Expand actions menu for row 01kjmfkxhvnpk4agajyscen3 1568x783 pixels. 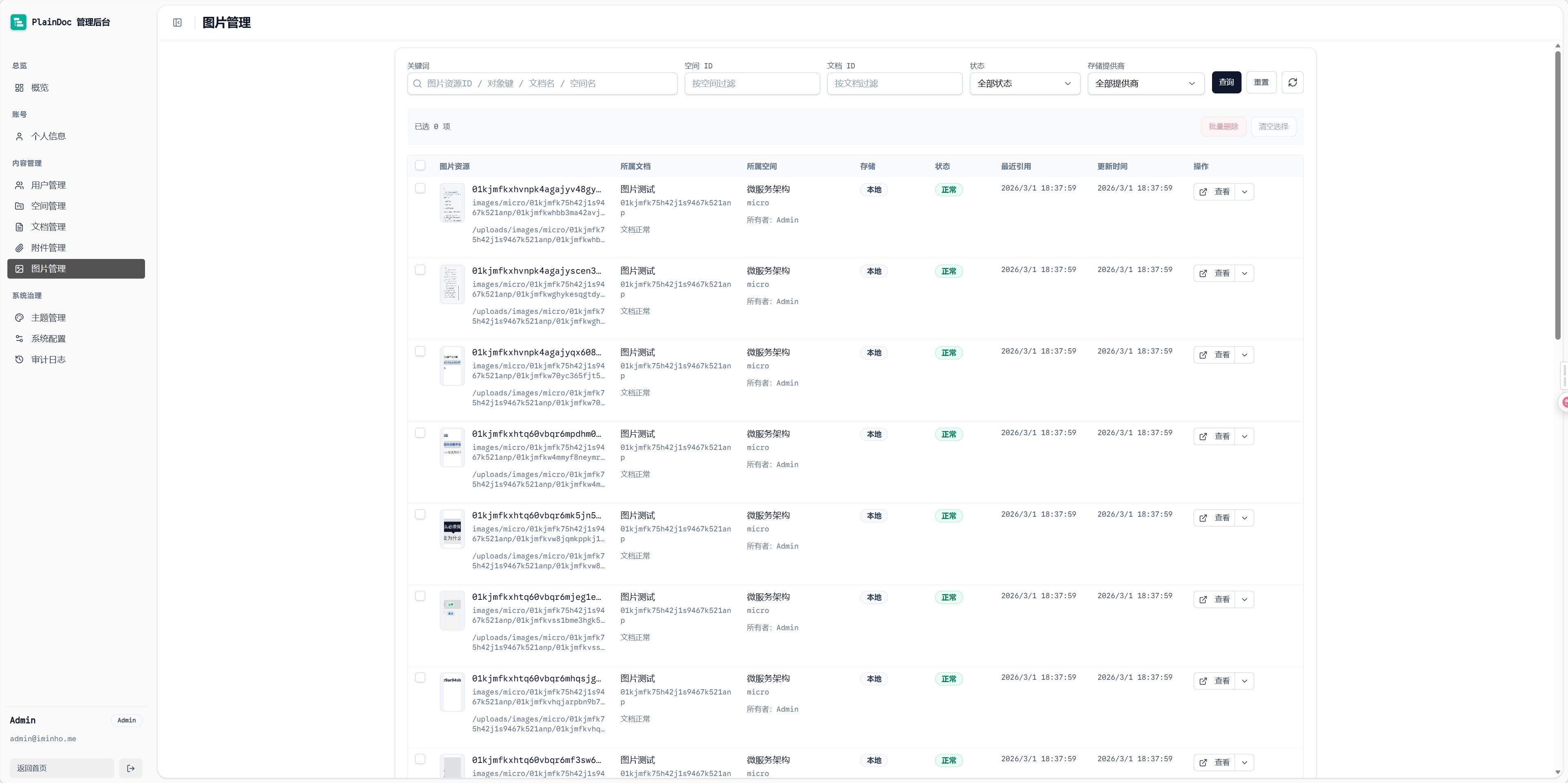(x=1244, y=273)
